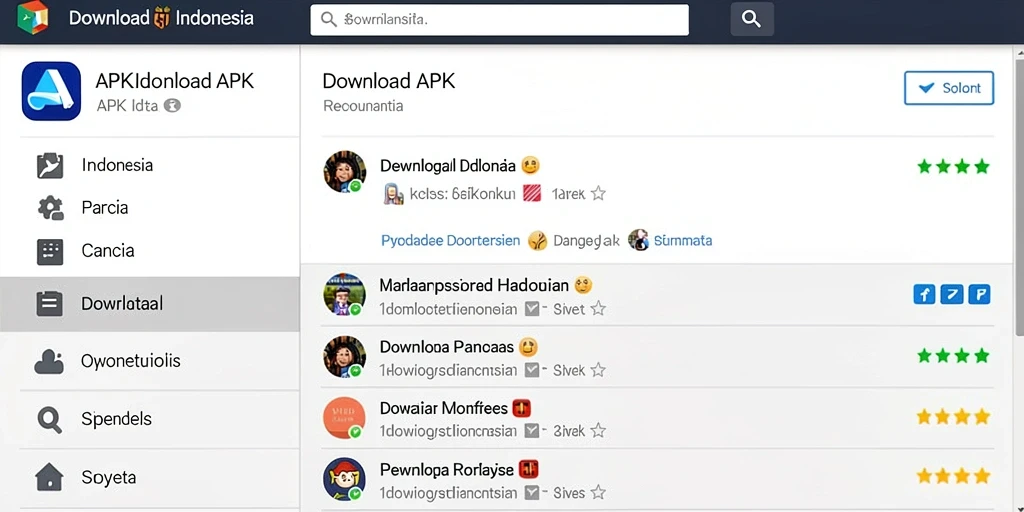The height and width of the screenshot is (512, 1024).
Task: Star the Pewnlopa Rorlayse entry
Action: pyautogui.click(x=598, y=492)
